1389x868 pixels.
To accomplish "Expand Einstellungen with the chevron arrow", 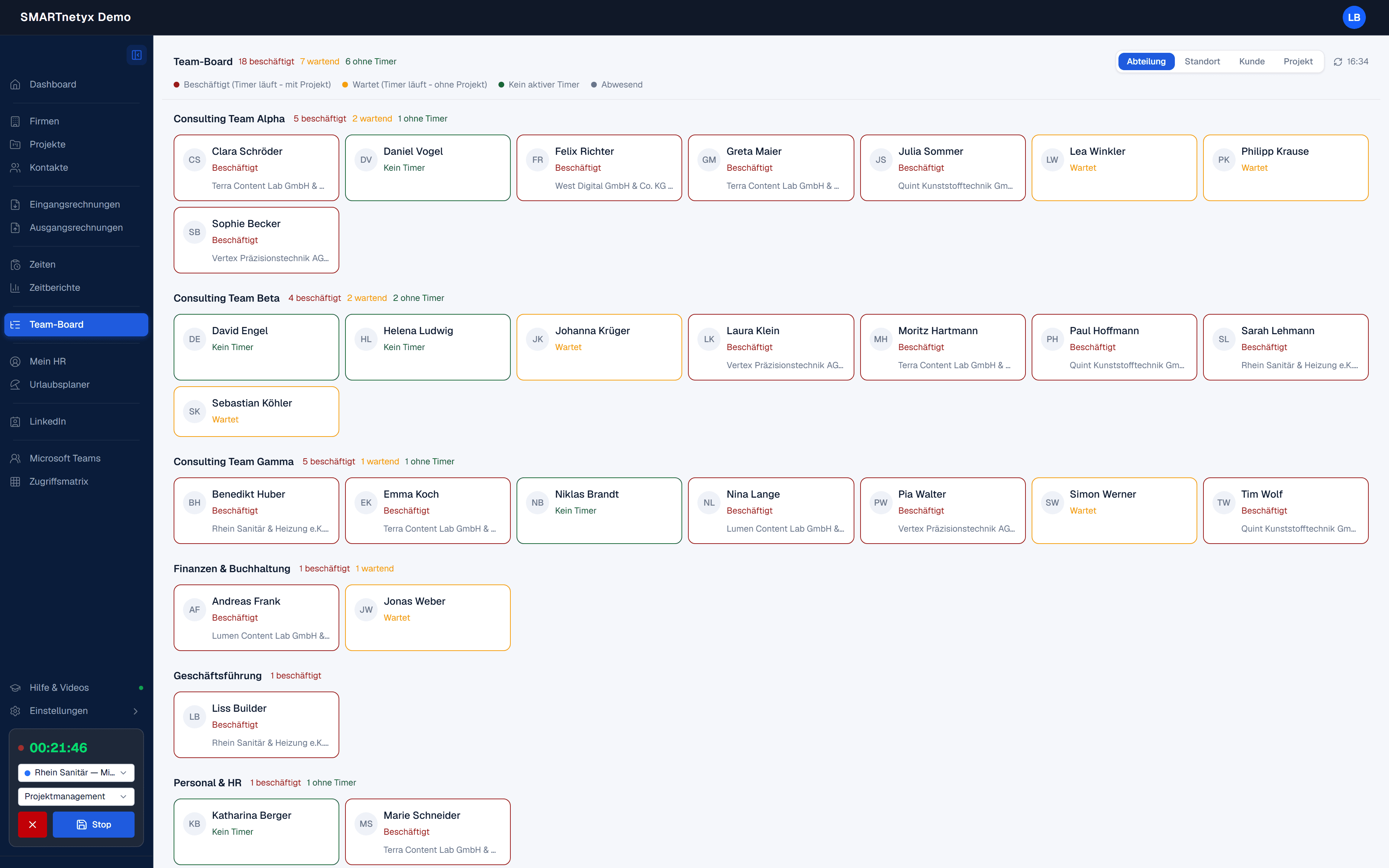I will pos(135,711).
